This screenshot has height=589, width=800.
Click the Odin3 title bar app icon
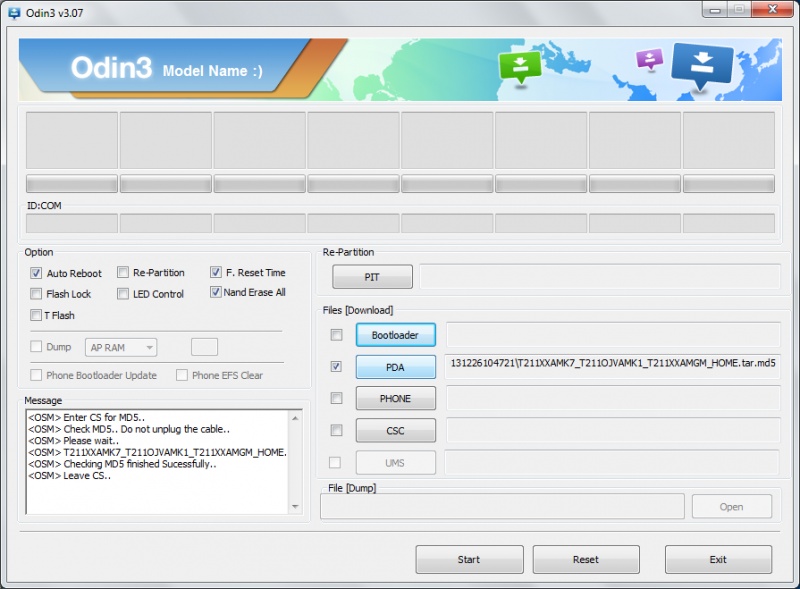point(14,12)
